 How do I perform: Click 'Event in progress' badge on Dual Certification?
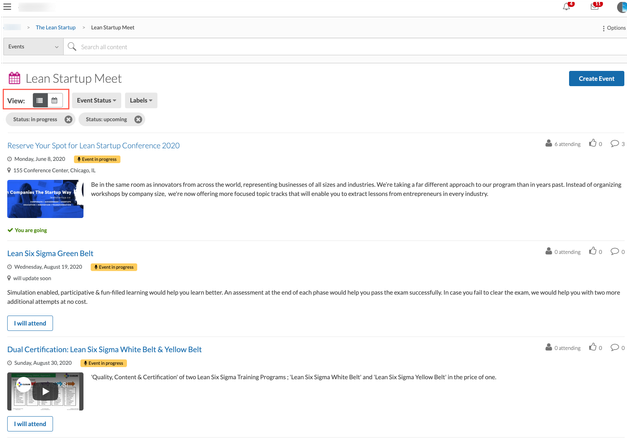104,363
